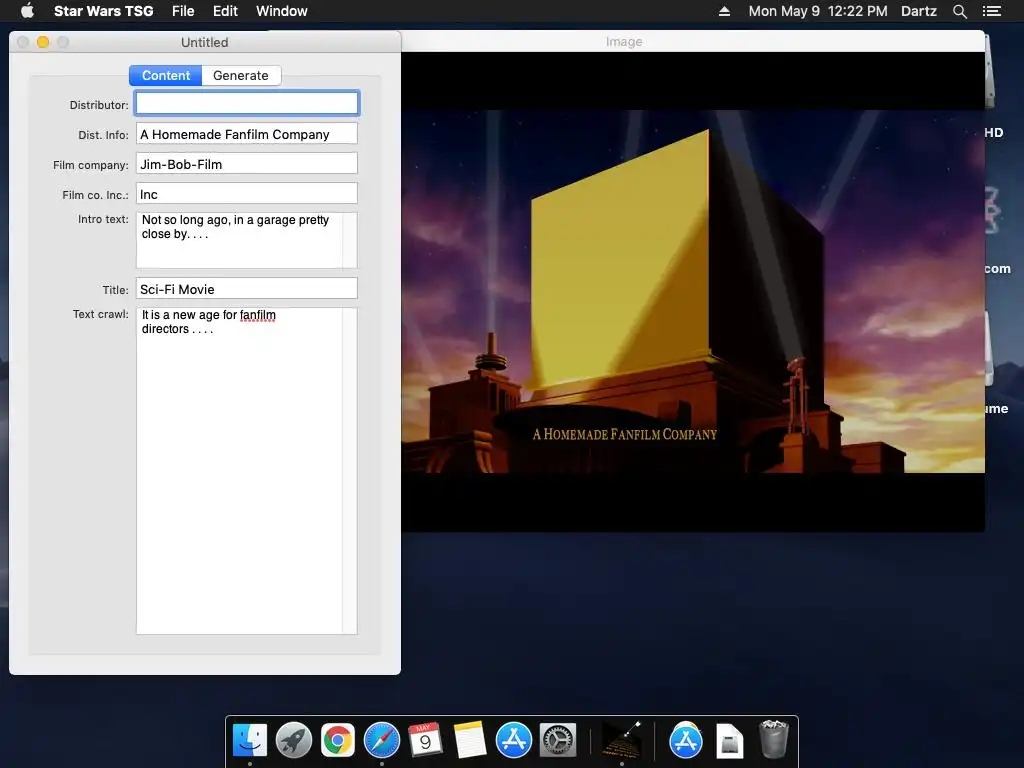The image size is (1024, 768).
Task: Click the Star Wars TSG Dock icon
Action: pos(621,741)
